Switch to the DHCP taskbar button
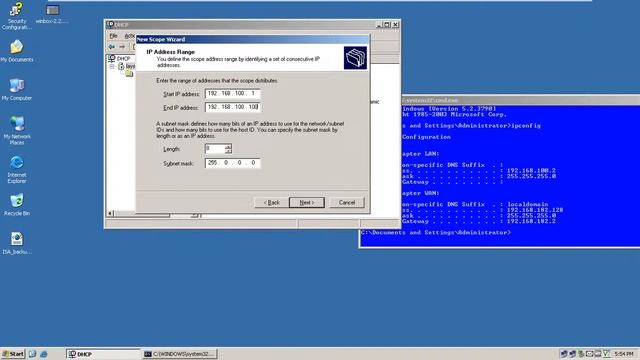Viewport: 640px width, 360px height. 103,354
